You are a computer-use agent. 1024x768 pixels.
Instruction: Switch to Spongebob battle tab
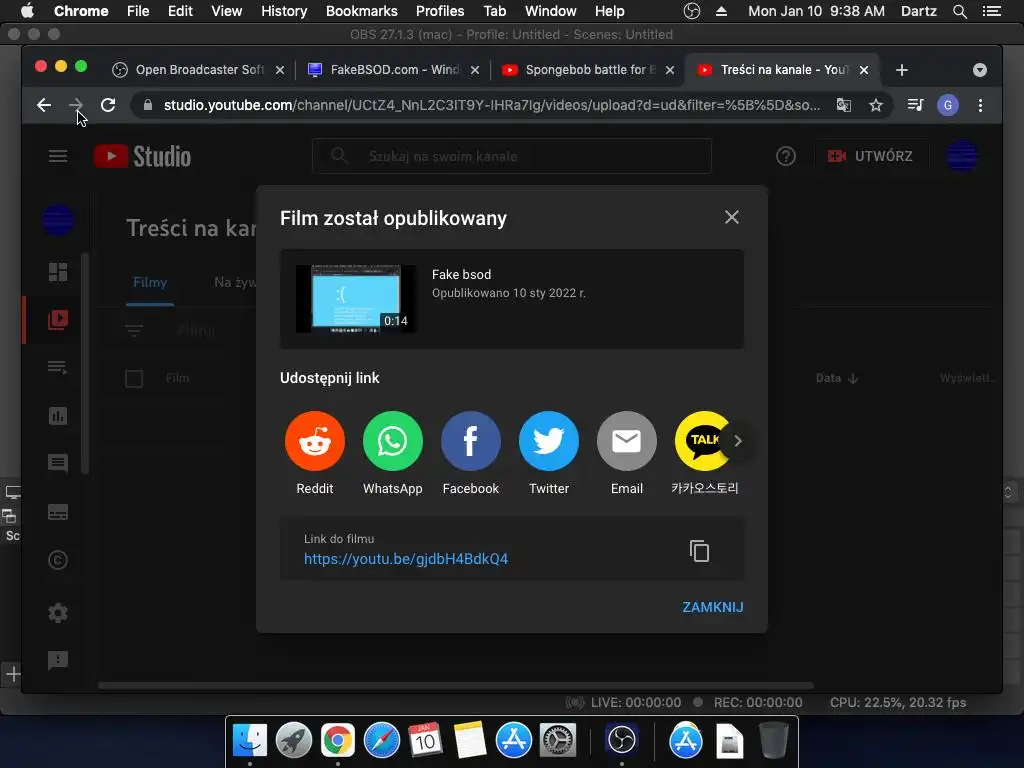click(589, 70)
